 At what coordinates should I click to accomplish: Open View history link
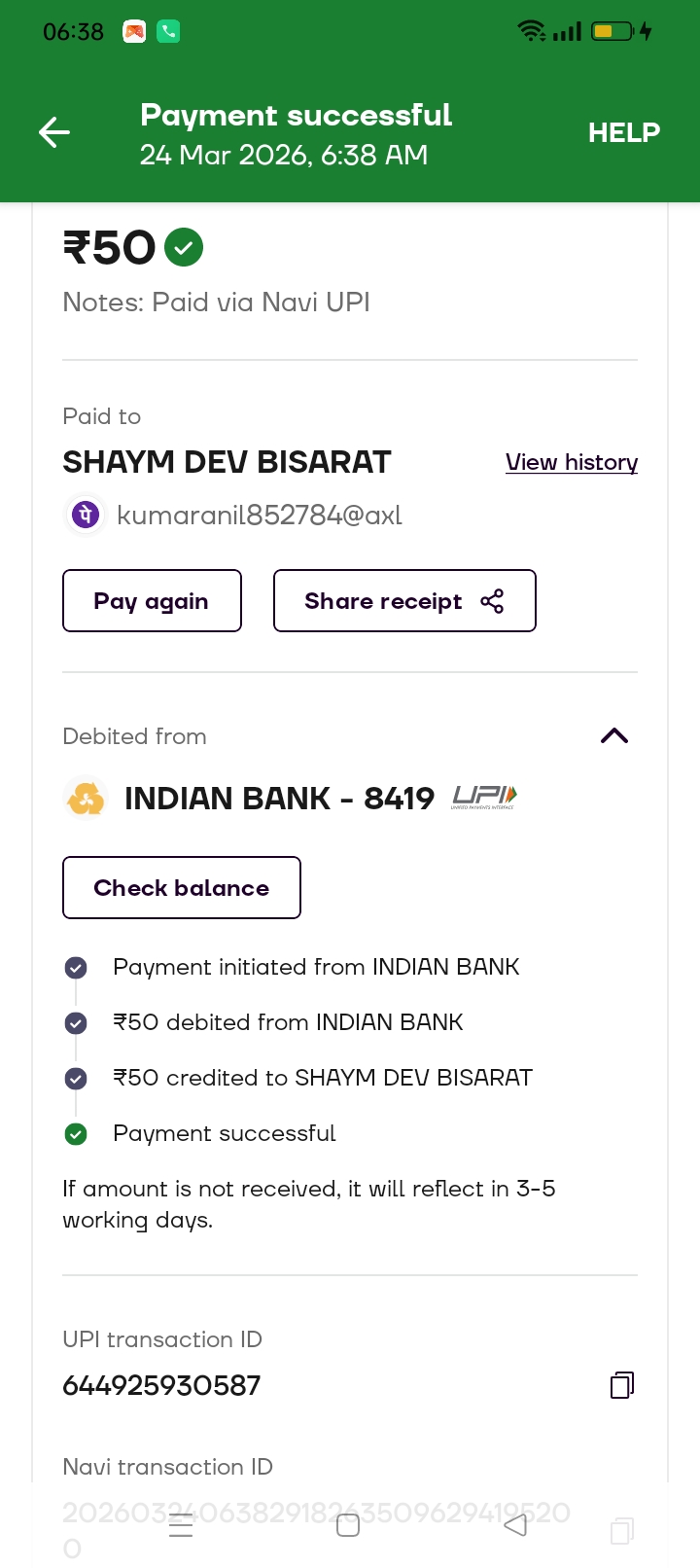[x=572, y=462]
